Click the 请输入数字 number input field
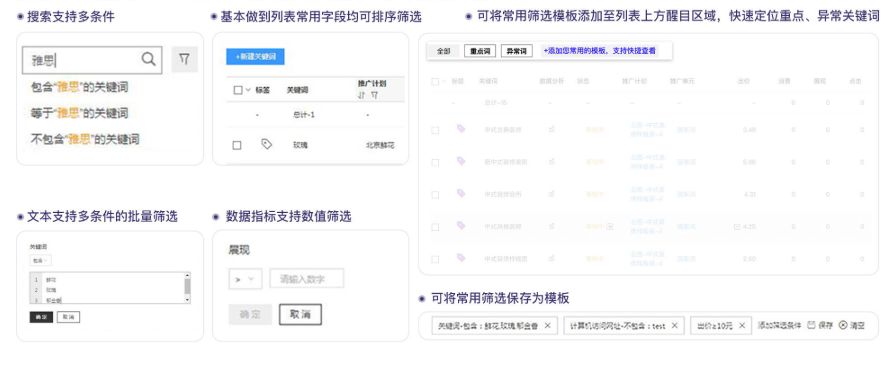 pos(307,279)
